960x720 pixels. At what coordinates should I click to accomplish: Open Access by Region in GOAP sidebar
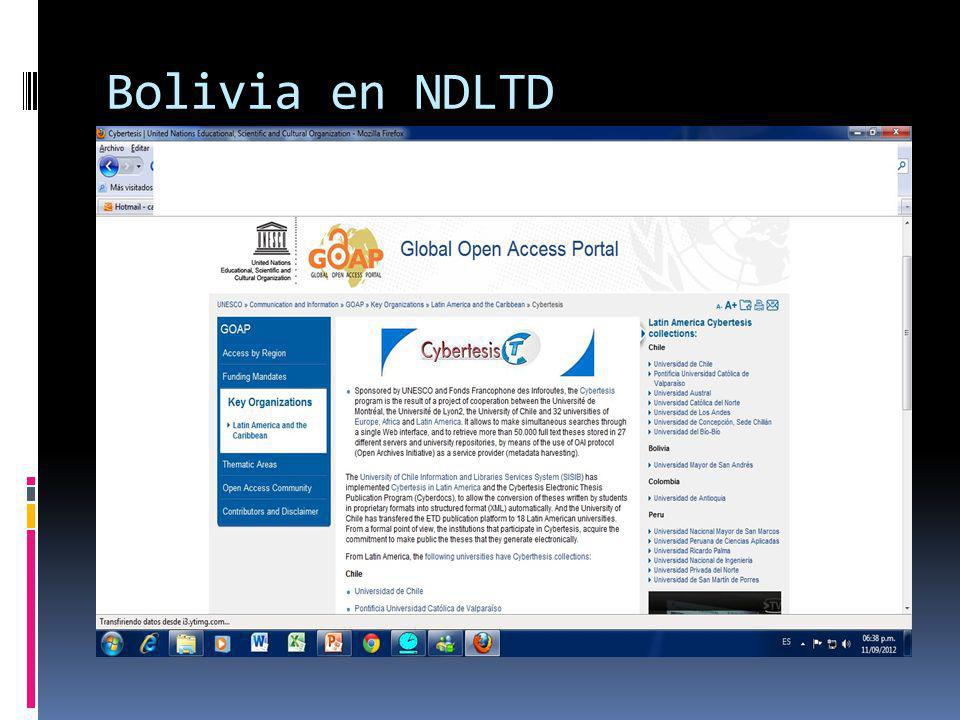254,353
